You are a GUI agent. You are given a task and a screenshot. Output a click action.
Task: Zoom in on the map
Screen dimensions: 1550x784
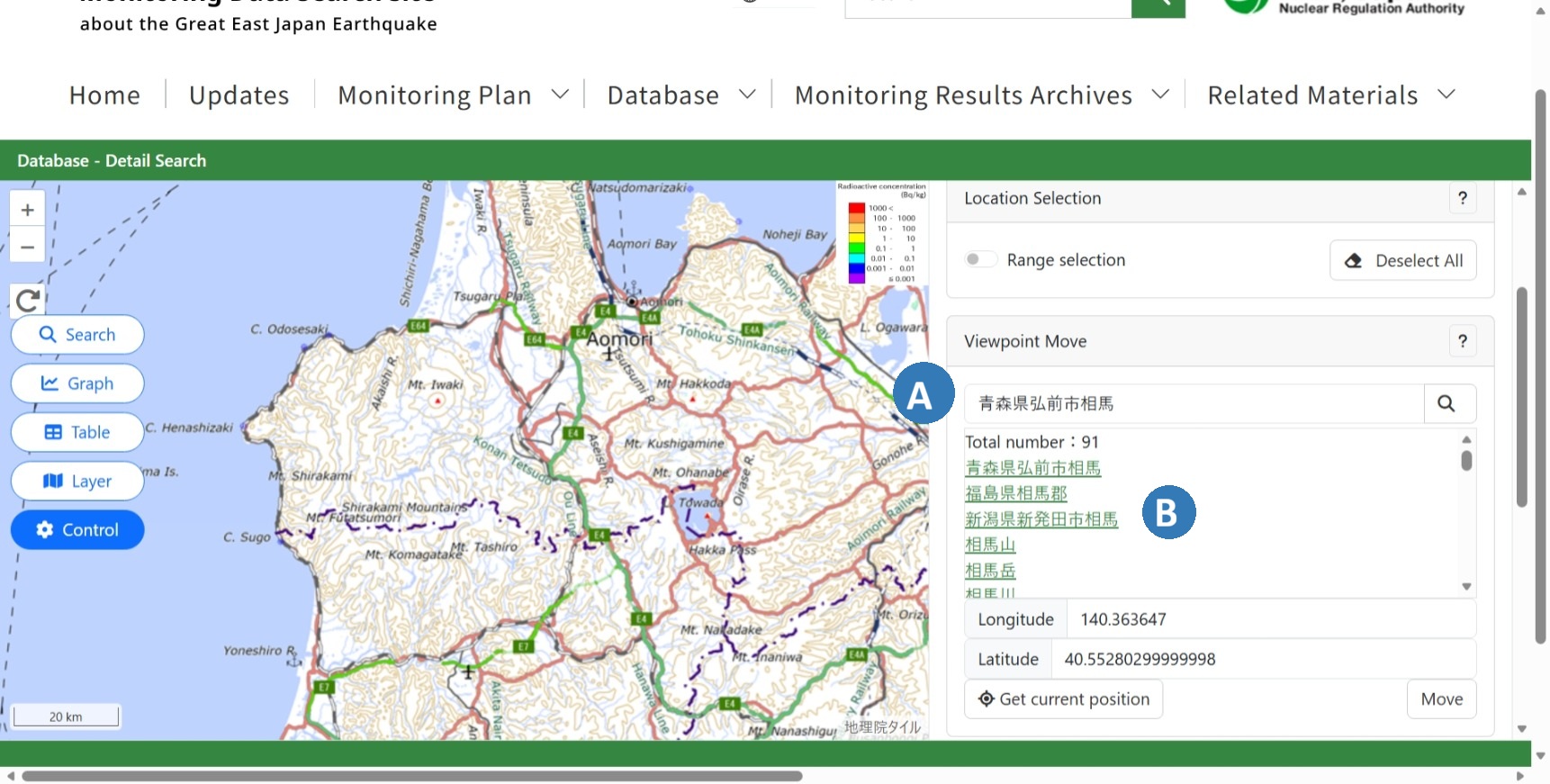point(28,210)
